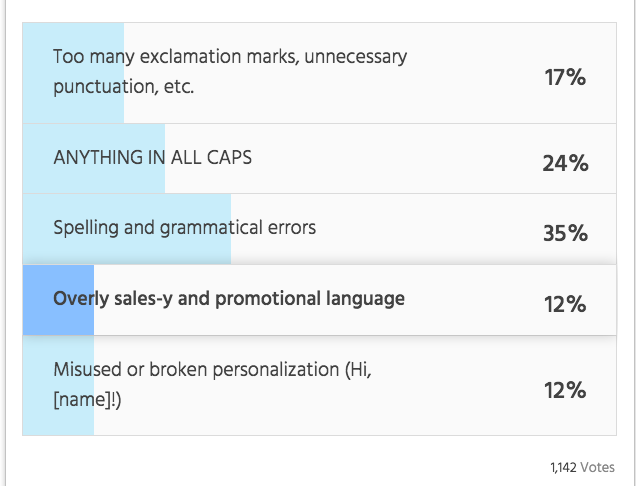The image size is (636, 486).
Task: Click the word 'Votes' below the poll
Action: (x=597, y=468)
